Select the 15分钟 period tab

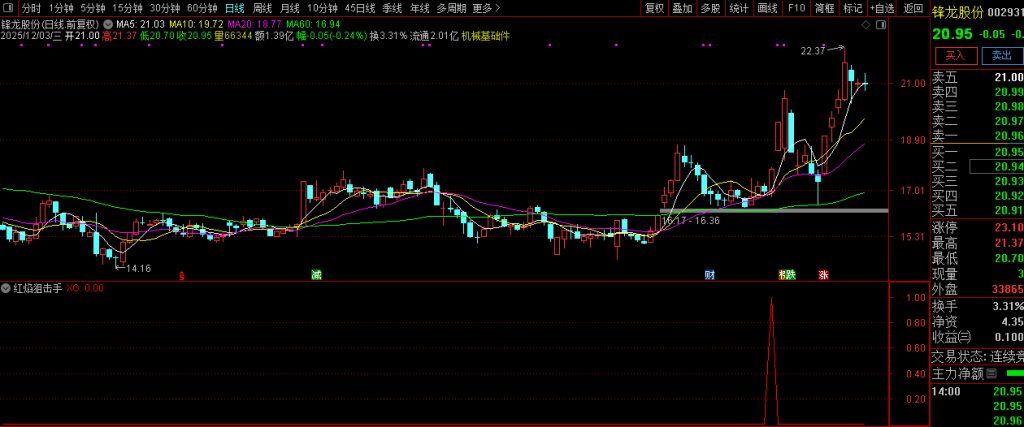[127, 8]
